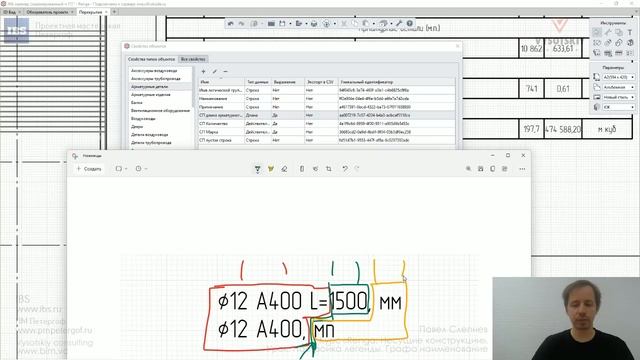The width and height of the screenshot is (640, 360).
Task: Open Snipping Tool more options menu
Action: pyautogui.click(x=522, y=169)
